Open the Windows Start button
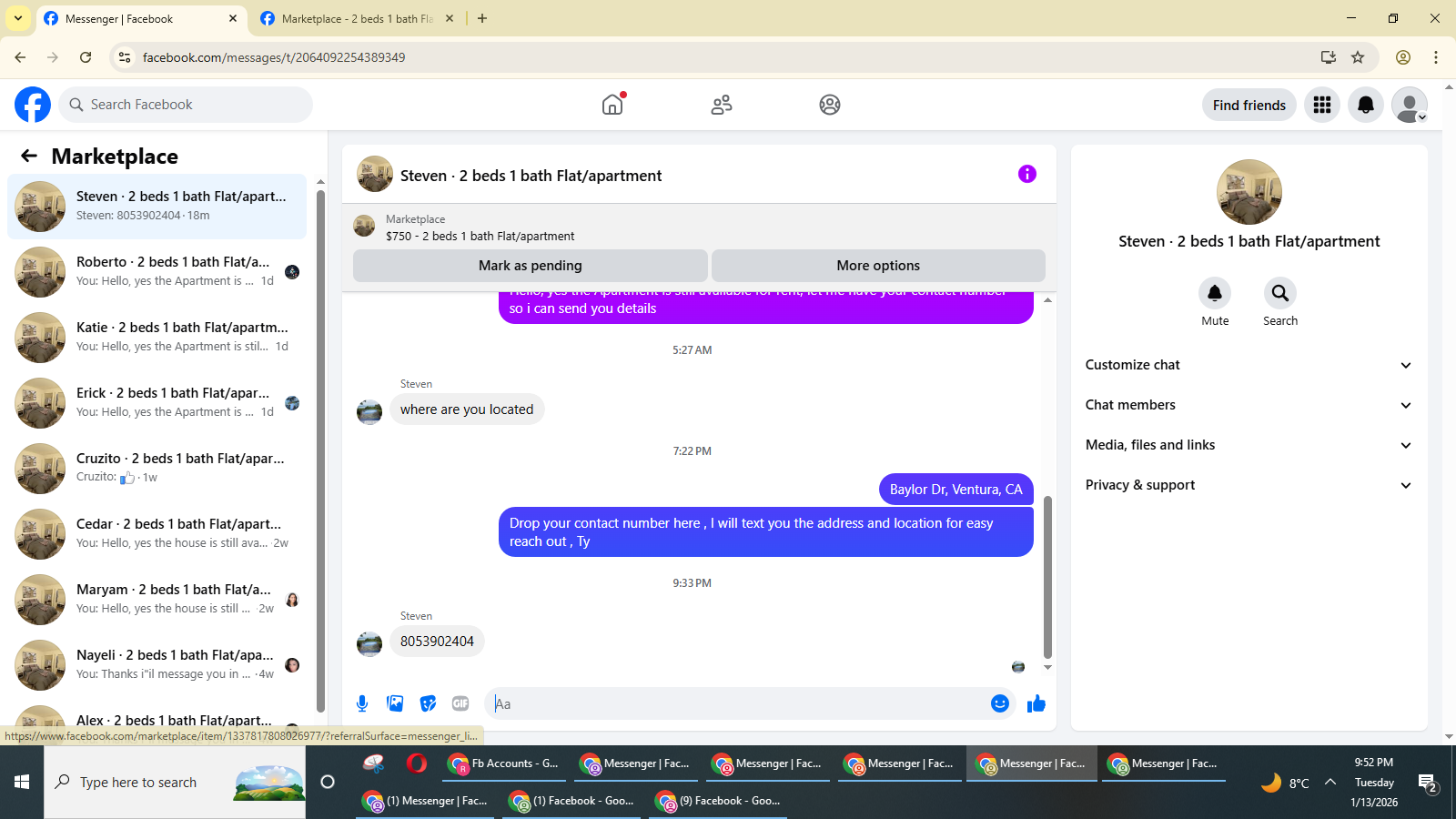1456x819 pixels. [x=22, y=782]
